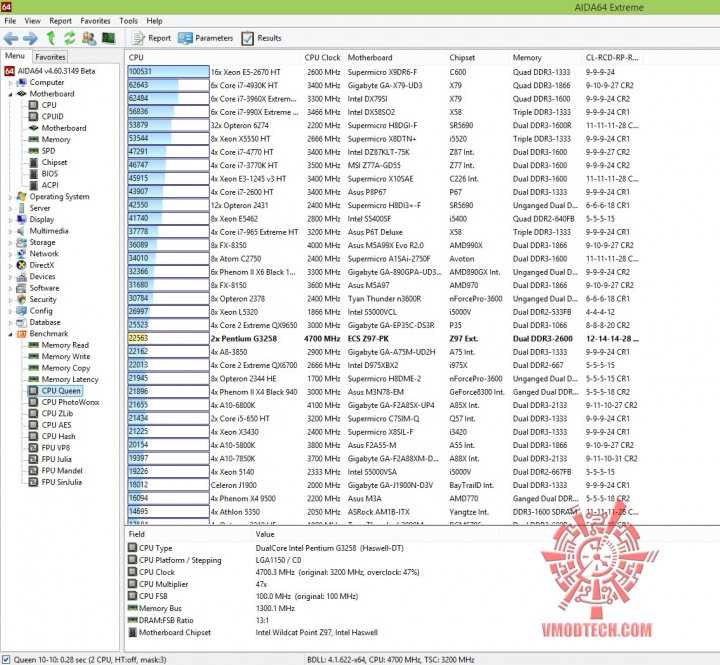Expand the Server tree node
This screenshot has width=720, height=665.
pyautogui.click(x=10, y=209)
